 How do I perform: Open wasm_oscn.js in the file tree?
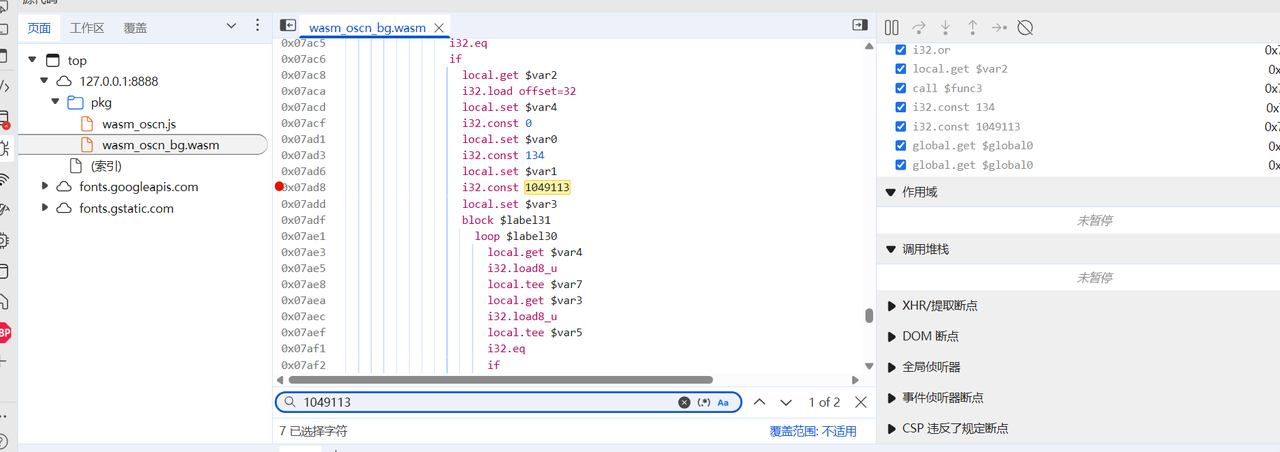138,124
